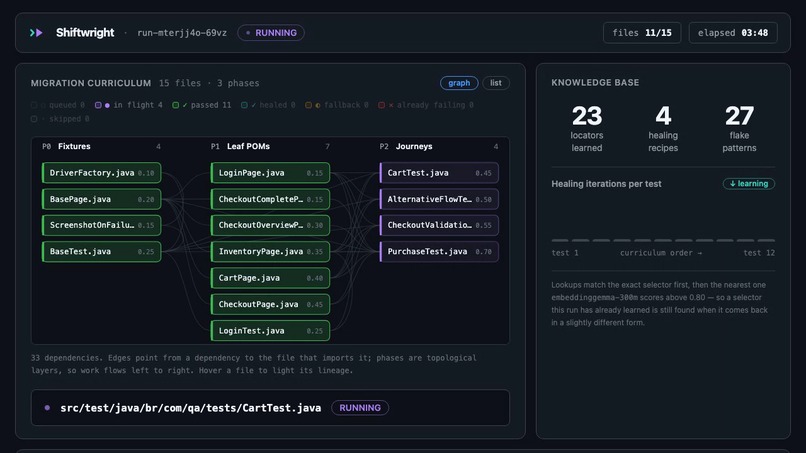806x453 pixels.
Task: Select the AlternativeFlowTe… node
Action: point(439,199)
